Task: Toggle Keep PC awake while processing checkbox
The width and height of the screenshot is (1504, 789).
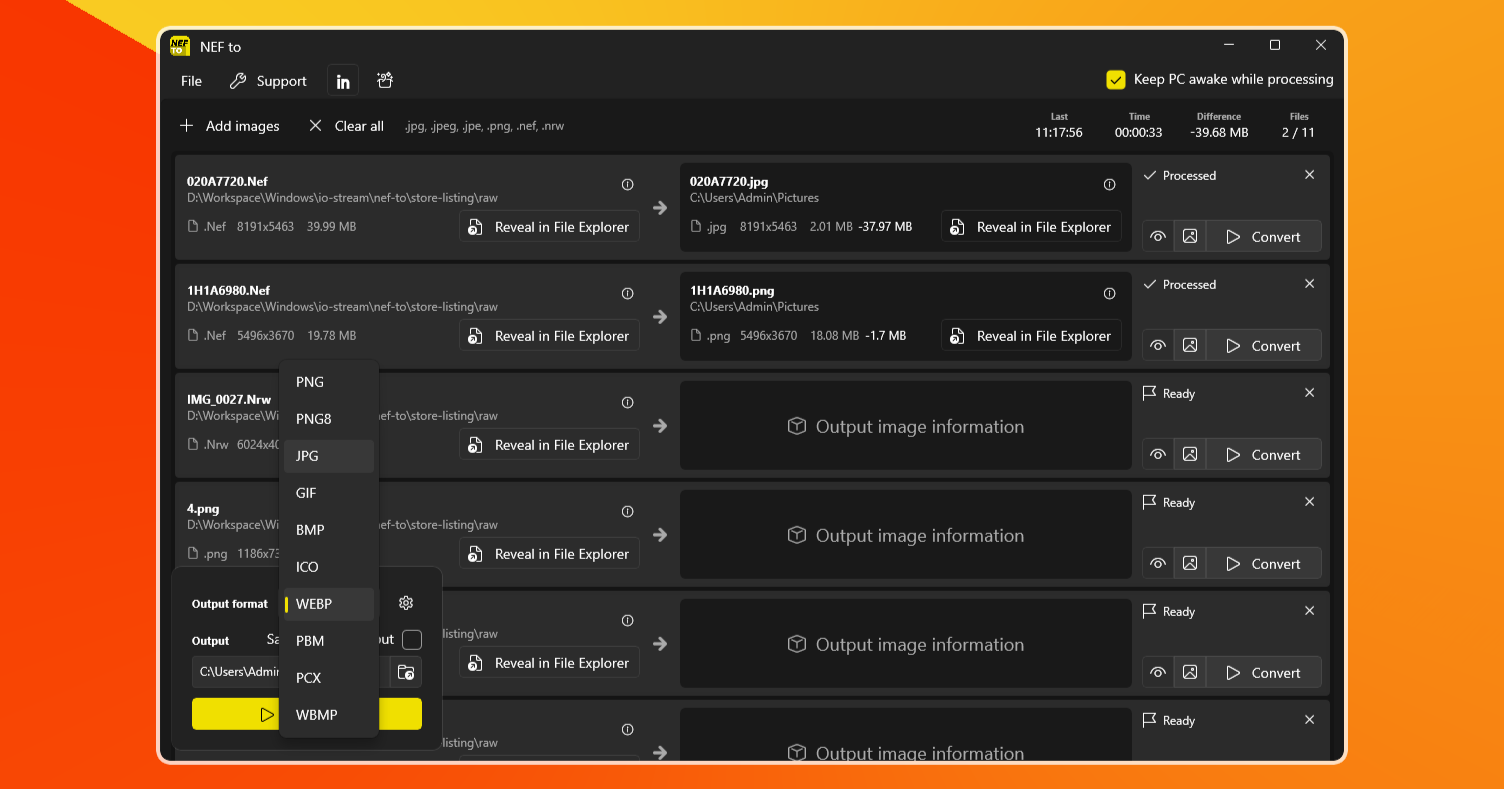Action: [1116, 80]
